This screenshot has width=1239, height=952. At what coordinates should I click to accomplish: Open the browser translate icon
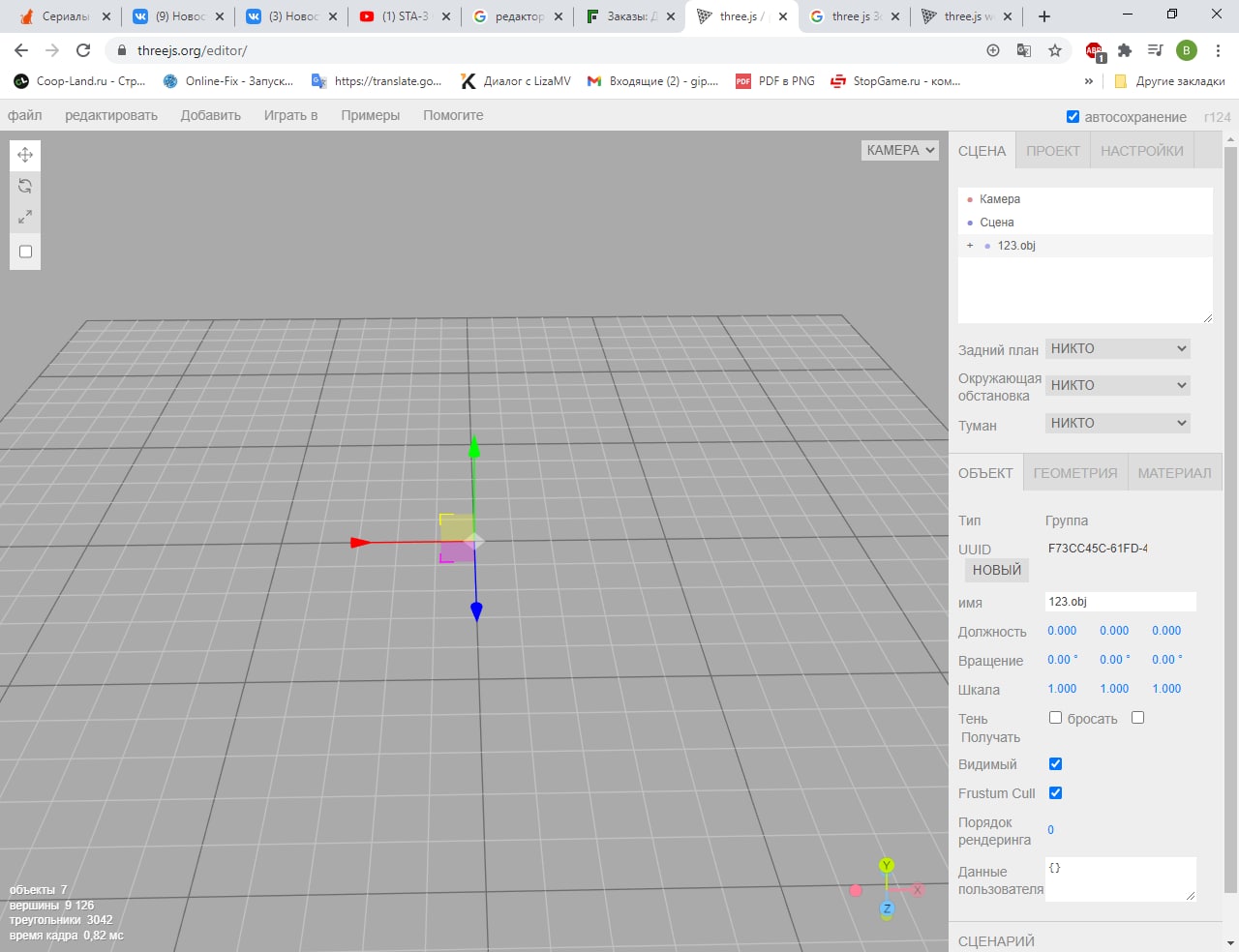pos(1024,50)
